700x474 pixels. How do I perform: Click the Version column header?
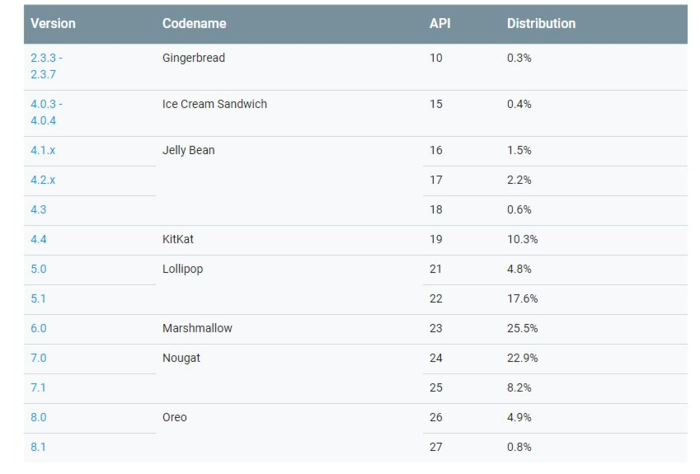pyautogui.click(x=53, y=23)
